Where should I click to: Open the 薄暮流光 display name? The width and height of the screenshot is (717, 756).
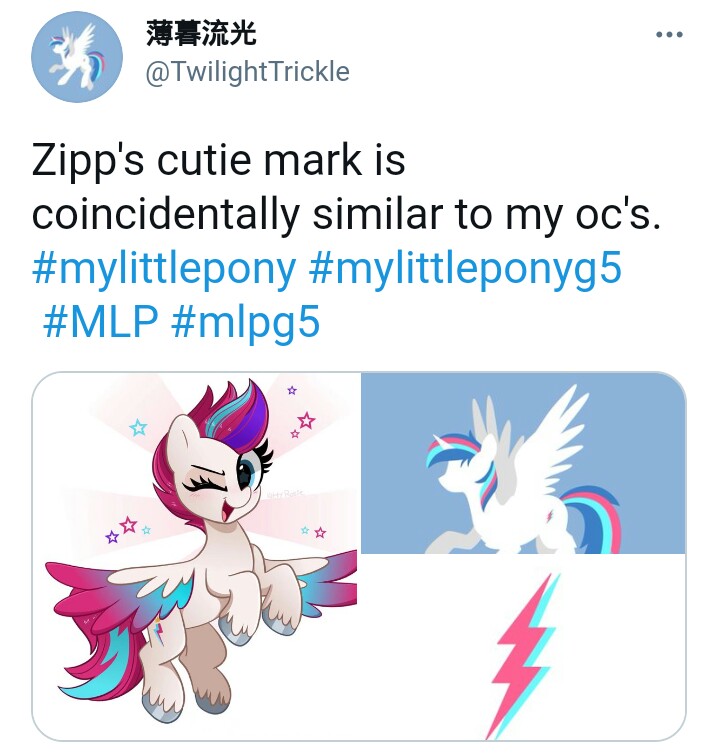click(x=201, y=34)
